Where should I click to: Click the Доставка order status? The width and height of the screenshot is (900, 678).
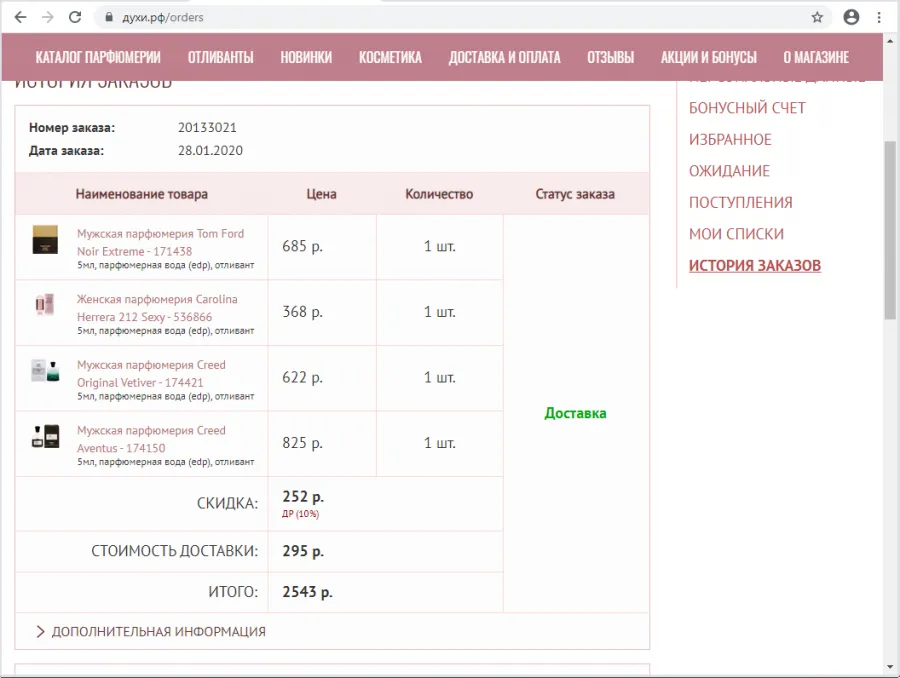(575, 413)
